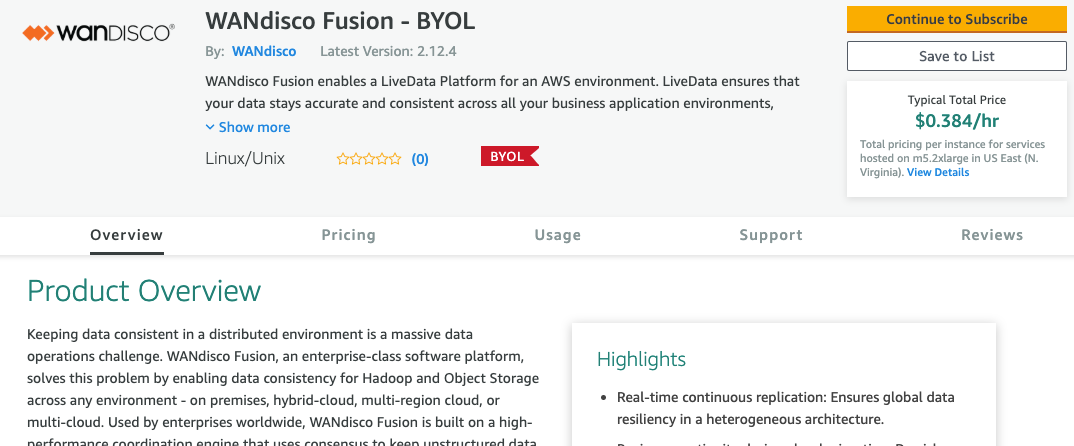The width and height of the screenshot is (1074, 446).
Task: Open the Support tab
Action: pyautogui.click(x=771, y=235)
